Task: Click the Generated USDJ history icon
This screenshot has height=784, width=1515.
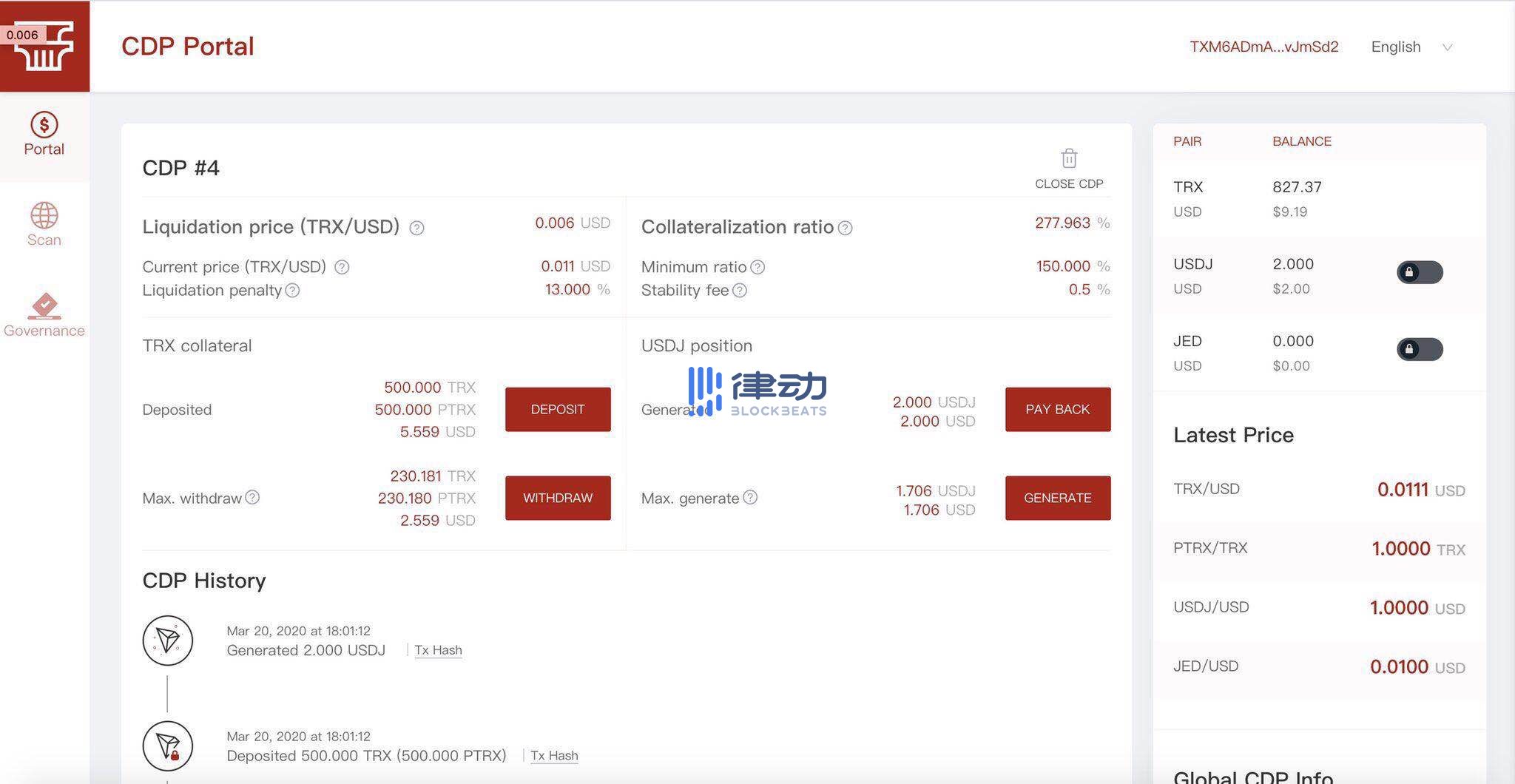Action: coord(168,641)
